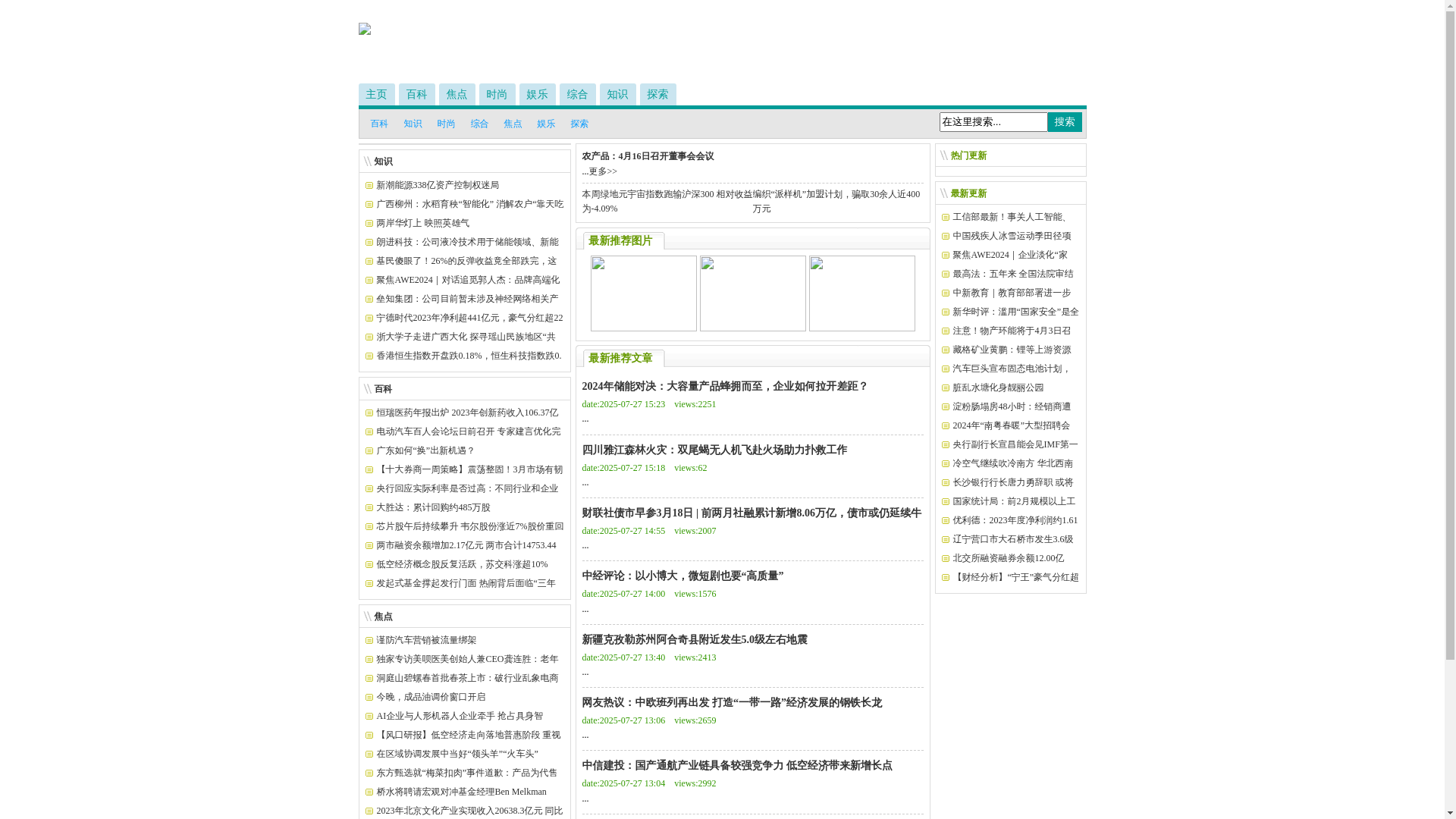Open 焦点 item AI企业与人形机器人企业牵手
Screen dimensions: 1456x819
click(x=460, y=716)
